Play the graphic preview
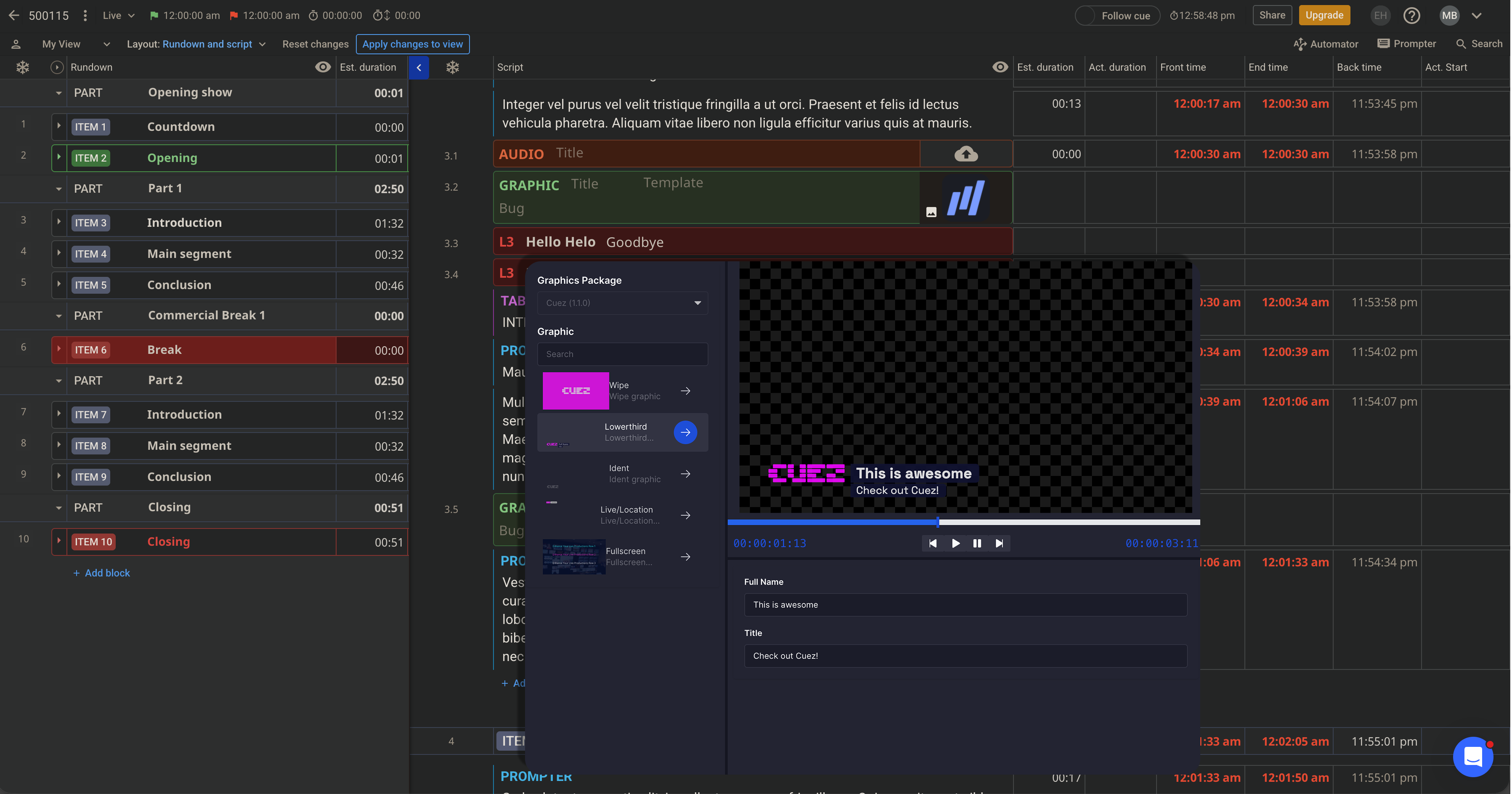This screenshot has width=1512, height=794. pos(955,543)
